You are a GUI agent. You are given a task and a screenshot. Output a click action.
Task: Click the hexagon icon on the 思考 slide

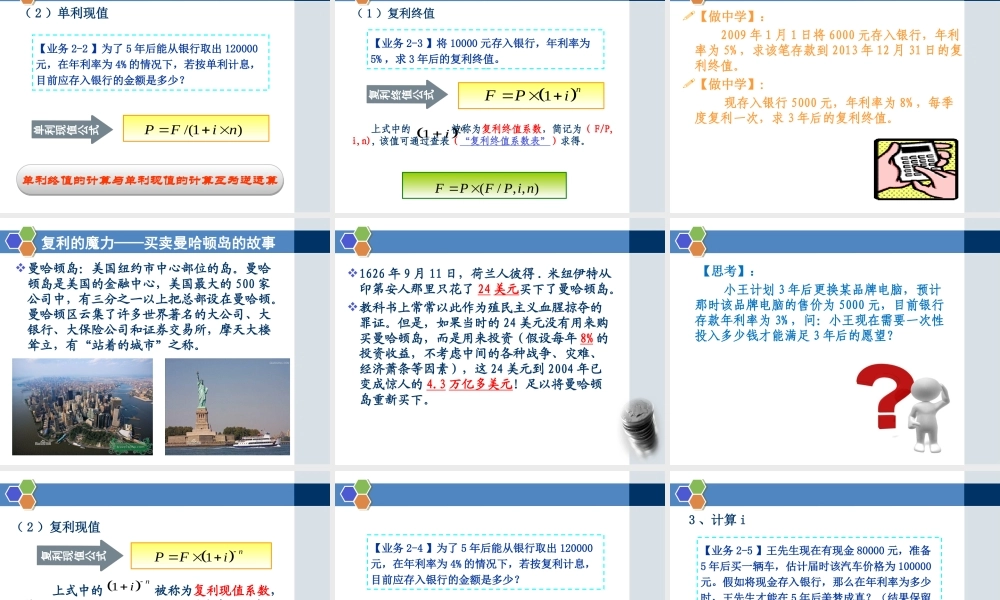pos(689,239)
